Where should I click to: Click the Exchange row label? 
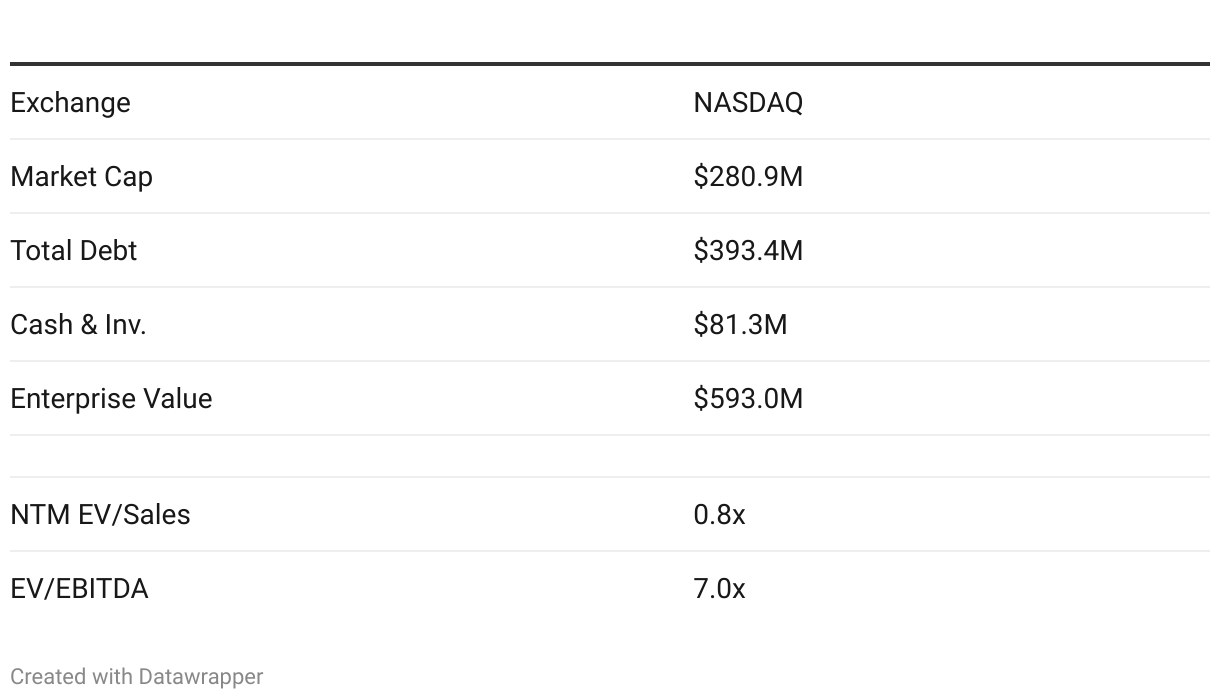(70, 103)
